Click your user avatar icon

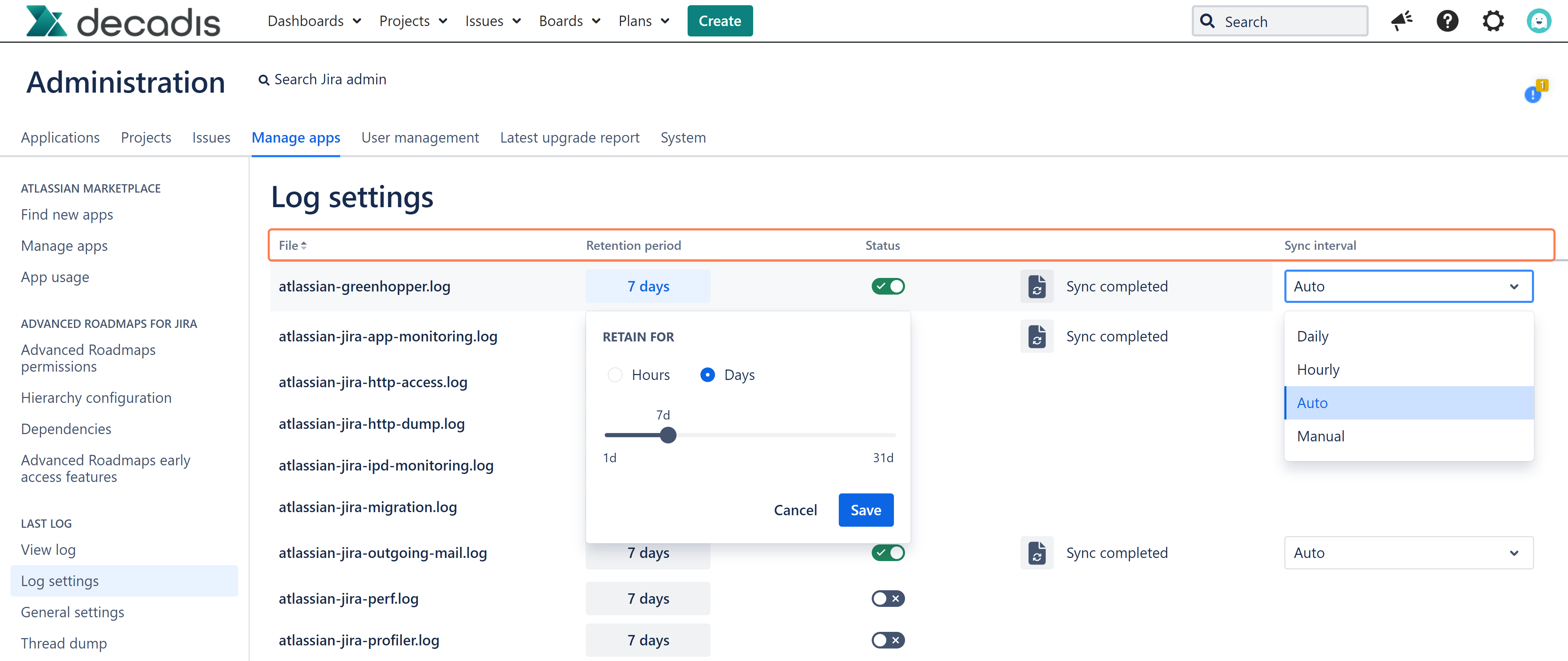point(1539,21)
